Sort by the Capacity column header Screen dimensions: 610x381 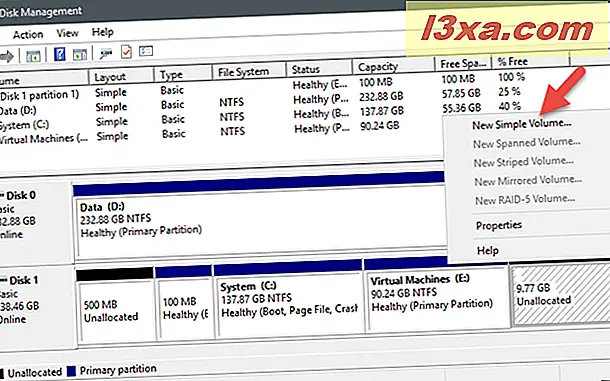tap(393, 67)
